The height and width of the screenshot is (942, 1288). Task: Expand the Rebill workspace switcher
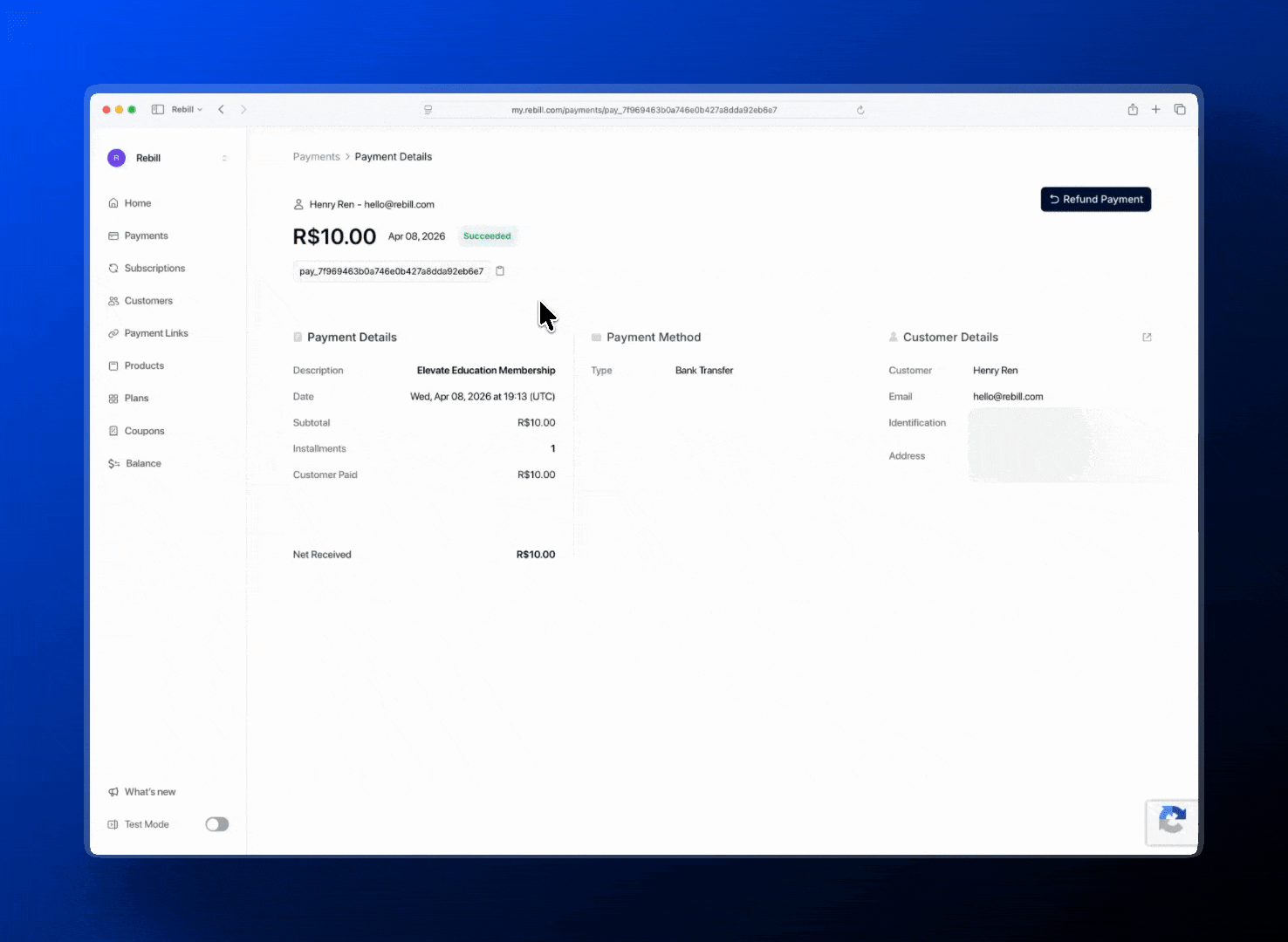(224, 159)
